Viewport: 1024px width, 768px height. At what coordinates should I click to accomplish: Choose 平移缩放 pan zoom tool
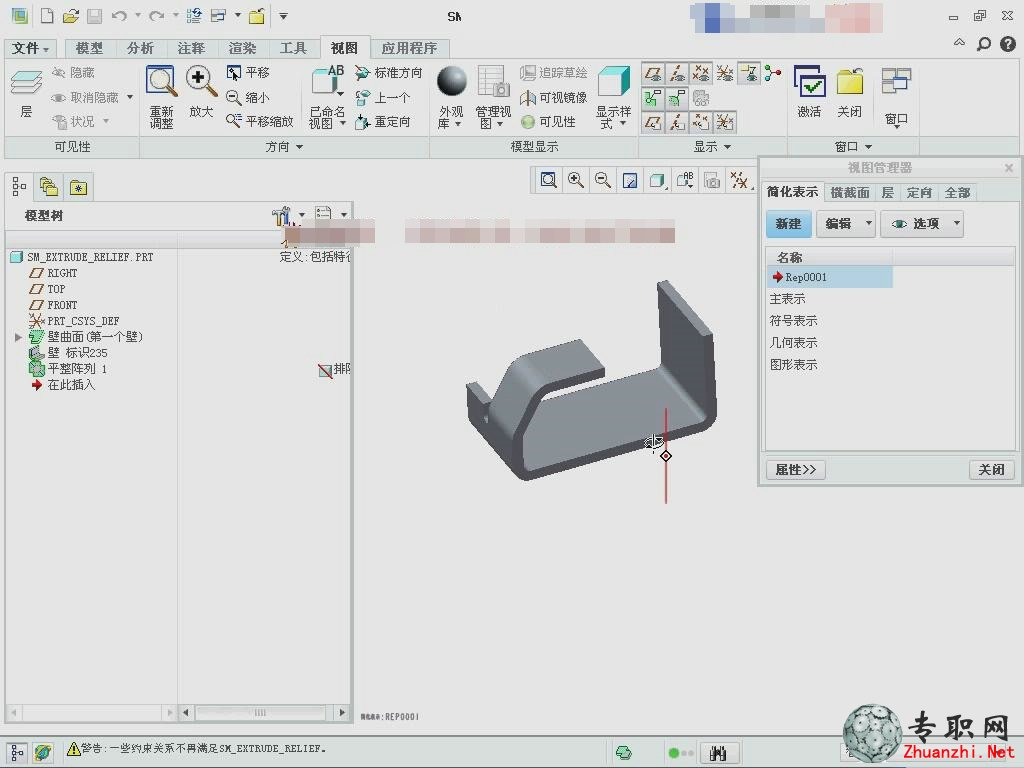pyautogui.click(x=259, y=121)
